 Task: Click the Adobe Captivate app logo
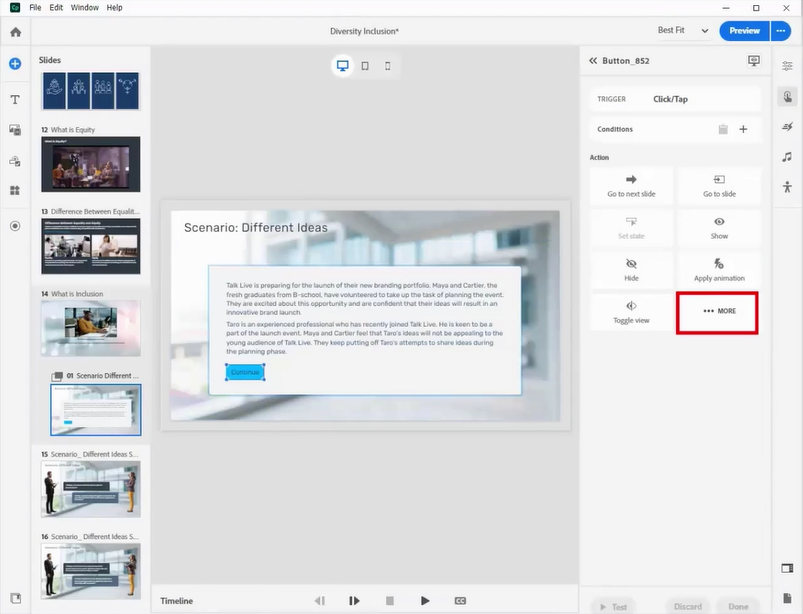15,7
